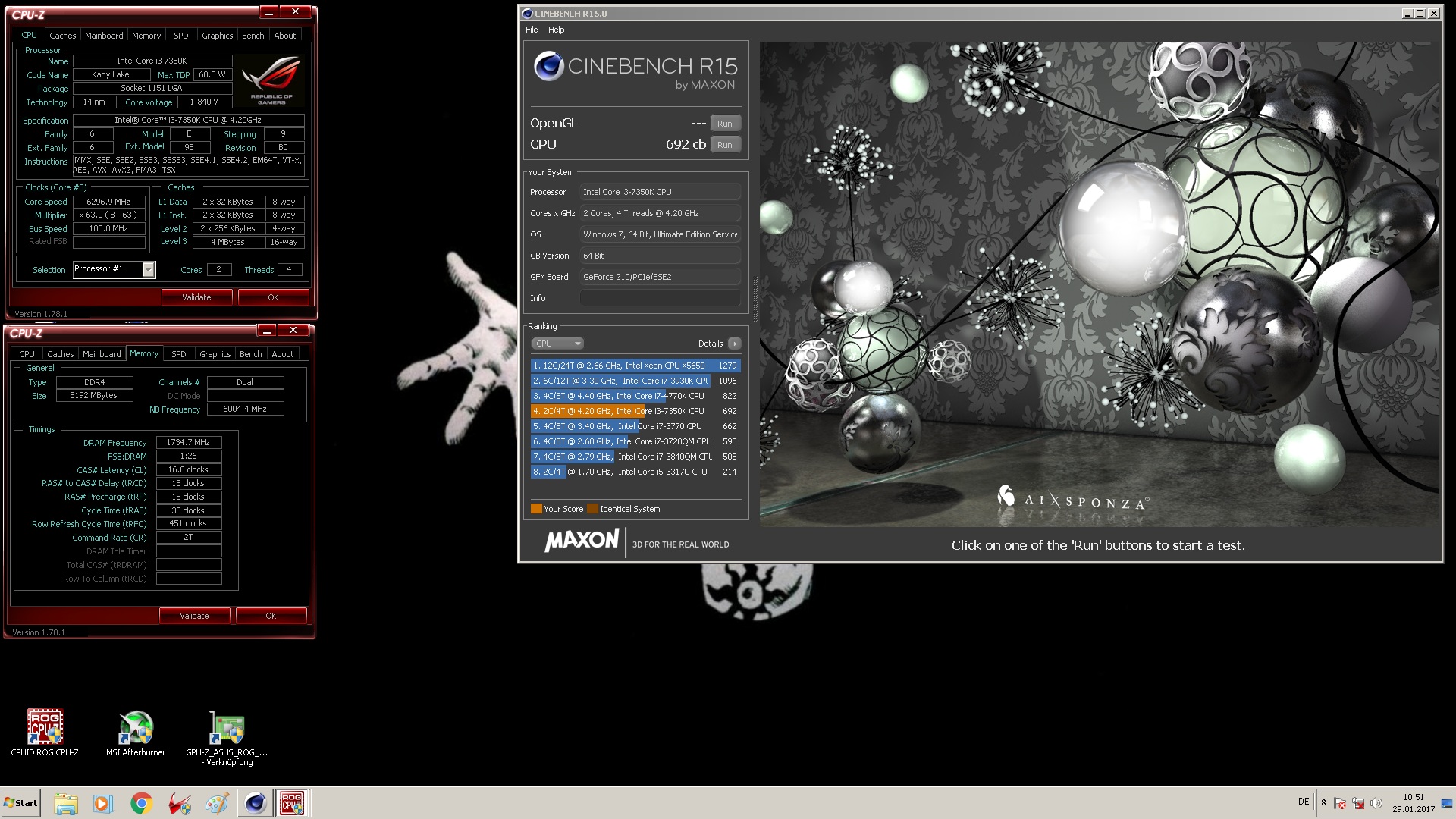Click the Start button
The height and width of the screenshot is (819, 1456).
21,803
